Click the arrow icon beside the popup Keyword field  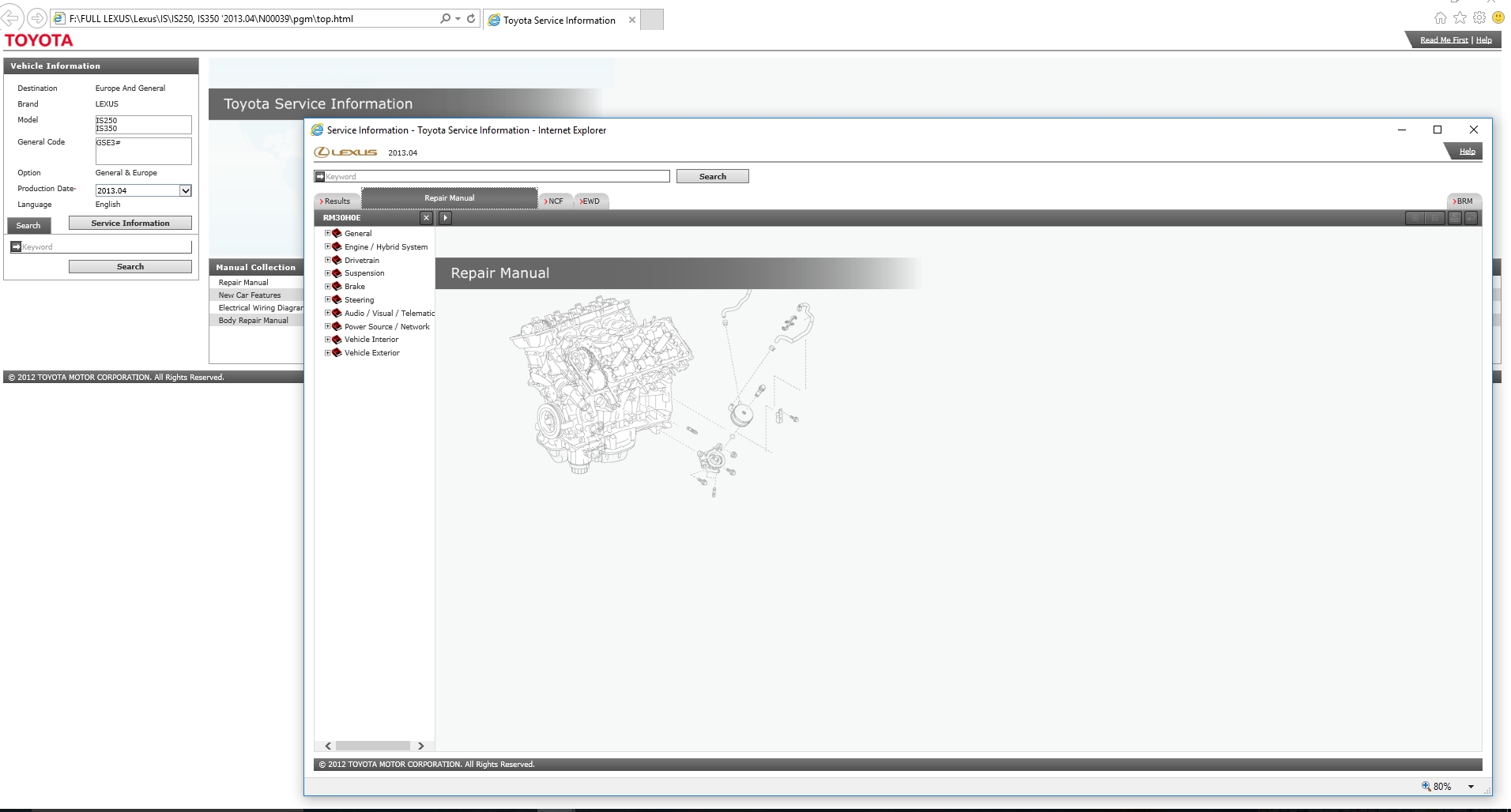coord(320,176)
